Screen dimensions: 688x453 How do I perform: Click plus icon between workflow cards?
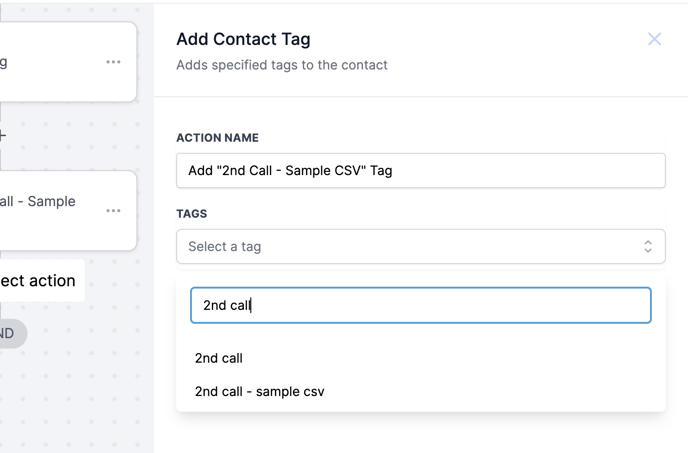3,136
